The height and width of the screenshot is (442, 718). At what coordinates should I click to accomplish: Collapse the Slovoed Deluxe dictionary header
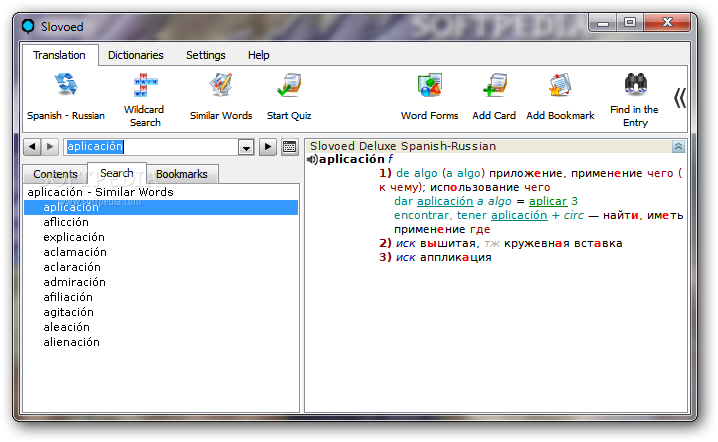[x=678, y=147]
